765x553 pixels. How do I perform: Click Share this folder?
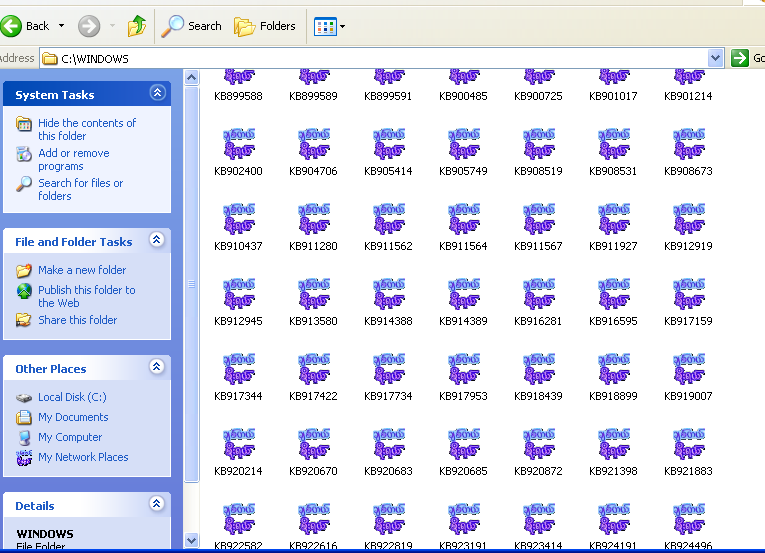[x=78, y=320]
